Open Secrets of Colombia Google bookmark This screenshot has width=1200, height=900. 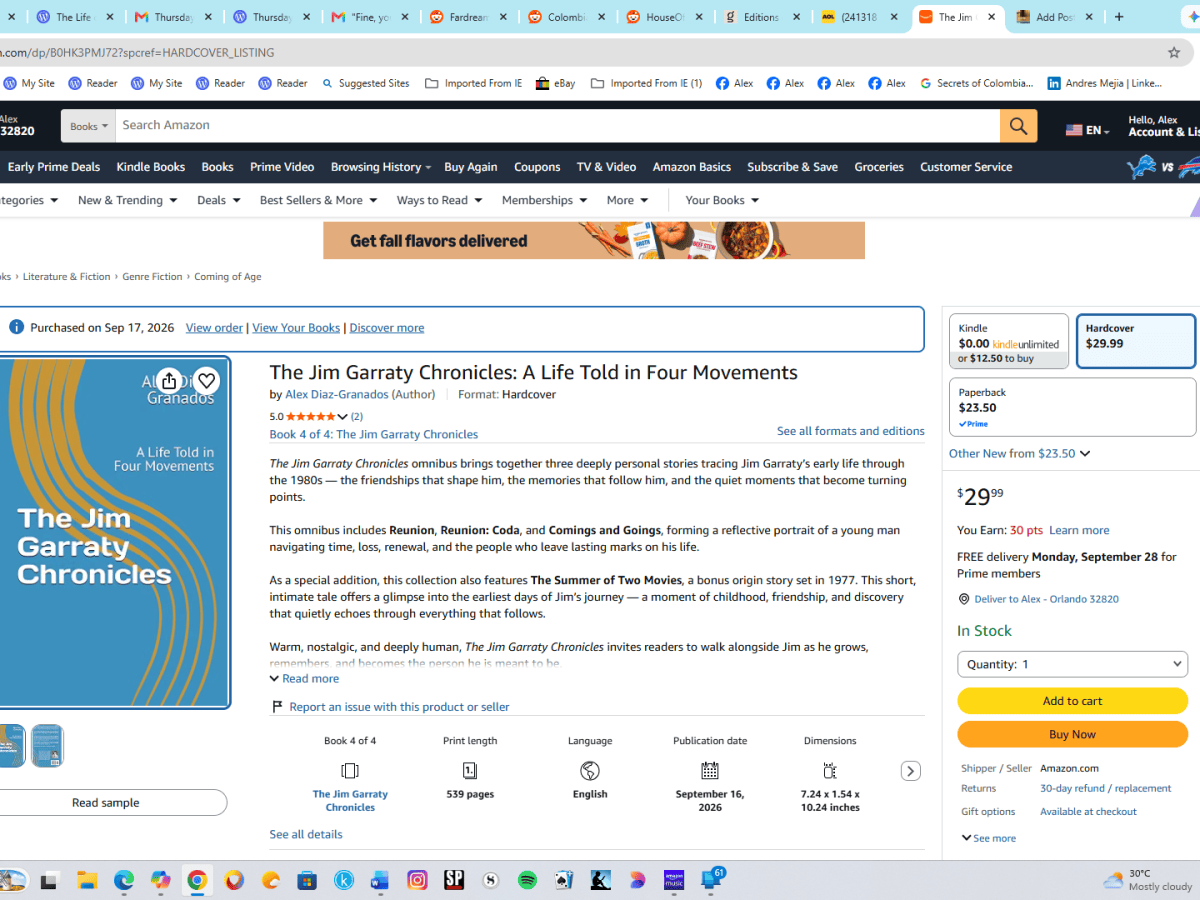(x=977, y=83)
